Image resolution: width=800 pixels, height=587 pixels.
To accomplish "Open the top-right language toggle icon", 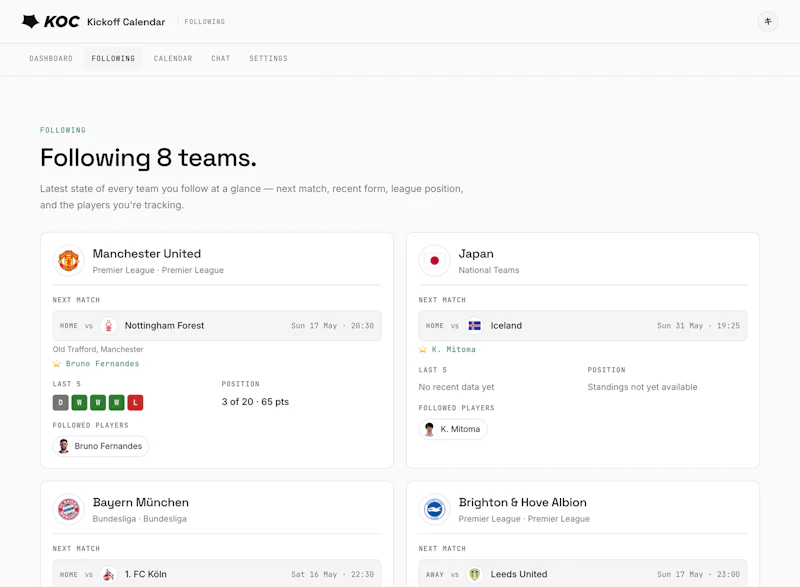I will pyautogui.click(x=767, y=21).
